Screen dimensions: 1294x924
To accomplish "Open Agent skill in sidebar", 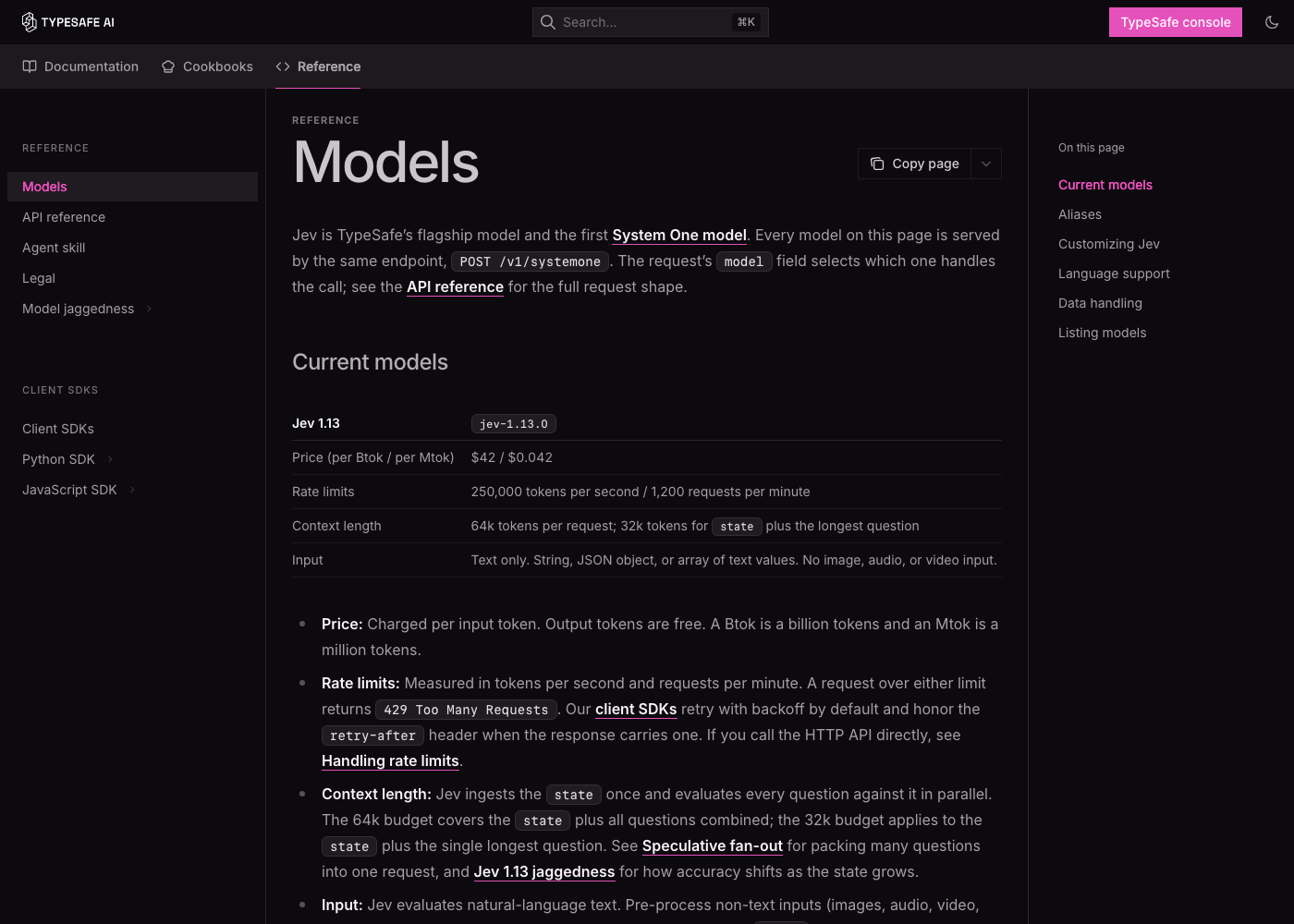I will (54, 248).
